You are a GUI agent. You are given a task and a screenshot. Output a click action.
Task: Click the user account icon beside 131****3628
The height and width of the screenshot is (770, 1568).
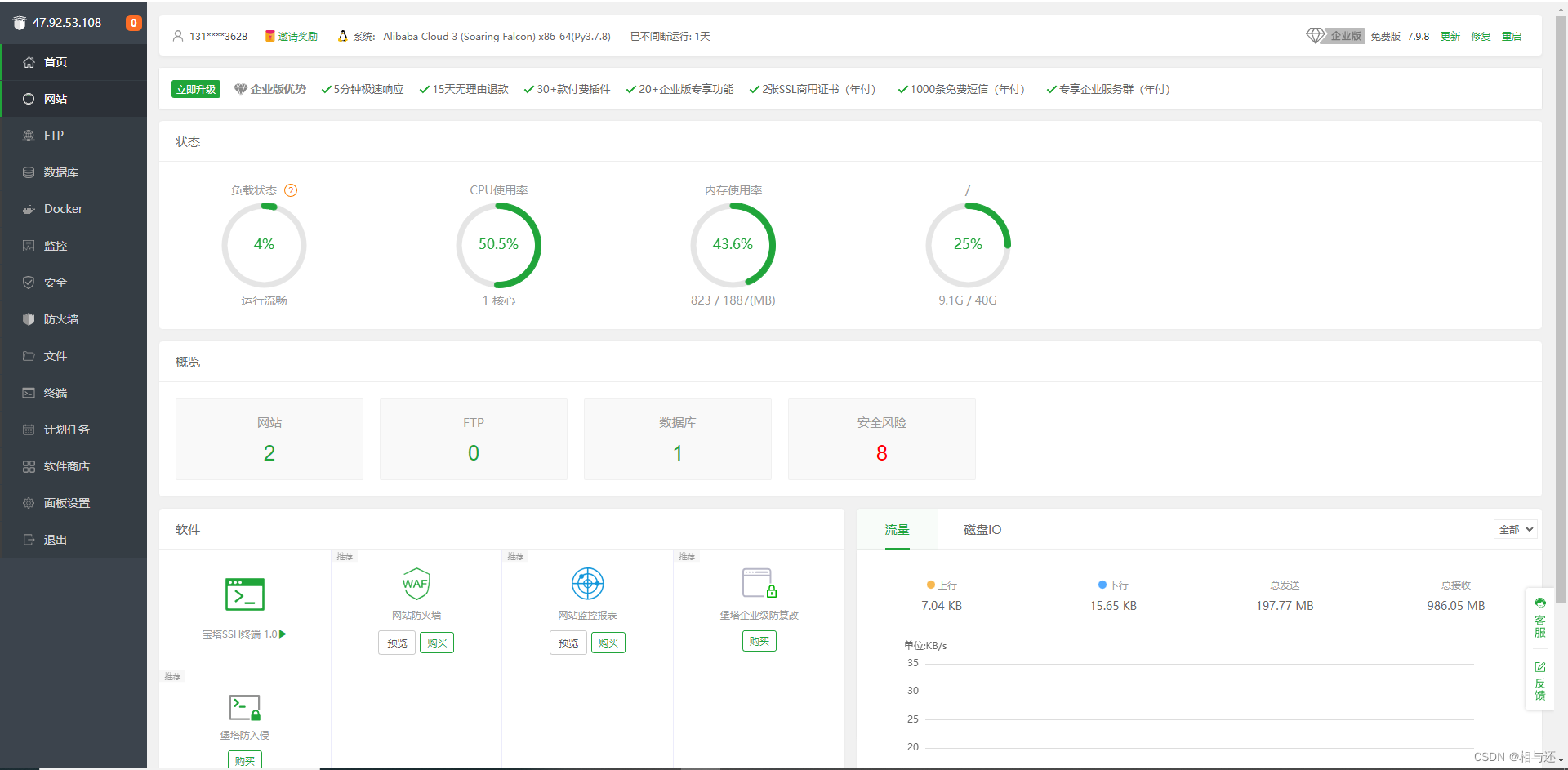click(178, 36)
